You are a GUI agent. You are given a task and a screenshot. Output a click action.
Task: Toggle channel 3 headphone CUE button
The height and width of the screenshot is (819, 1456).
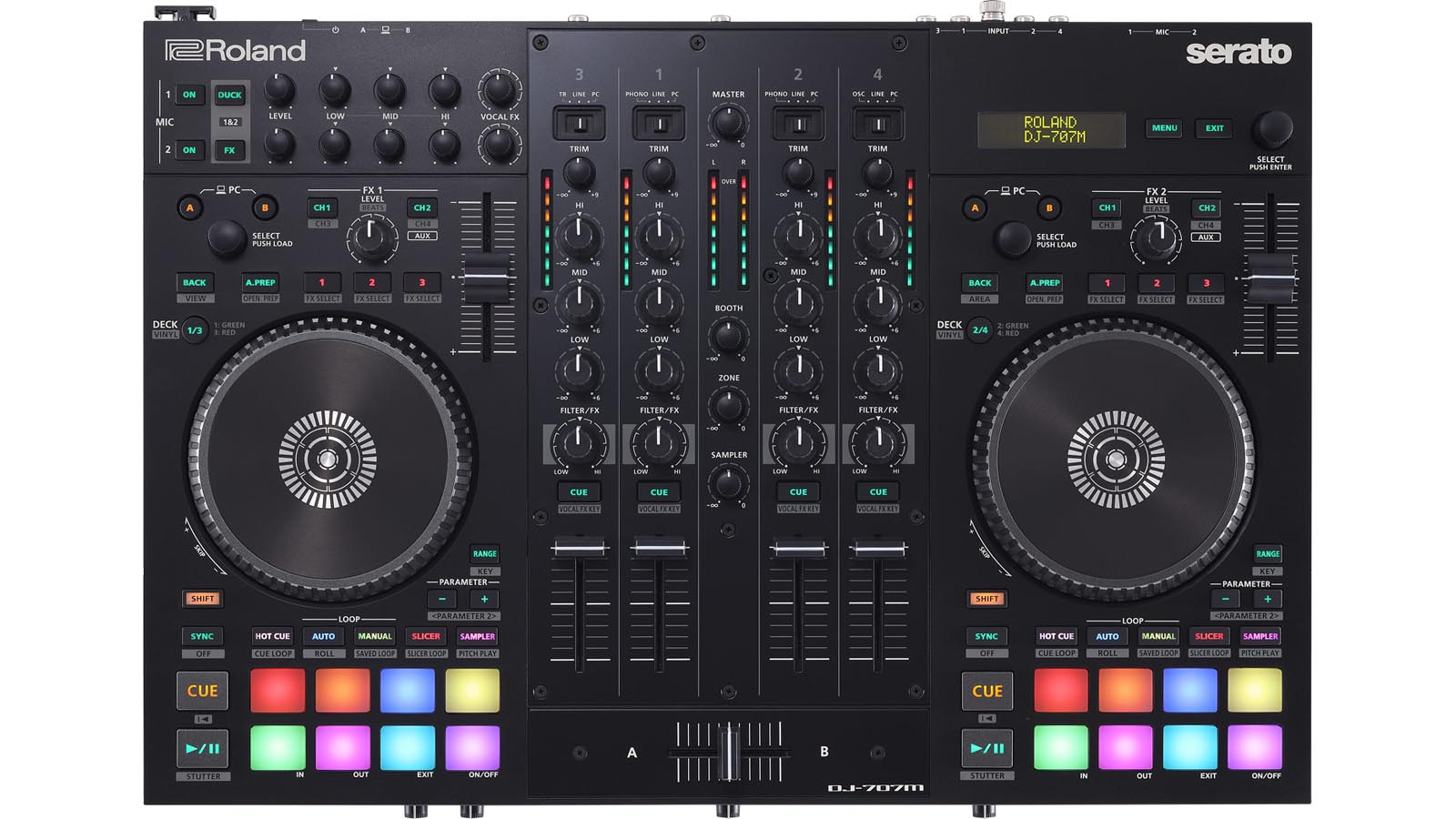click(x=579, y=492)
